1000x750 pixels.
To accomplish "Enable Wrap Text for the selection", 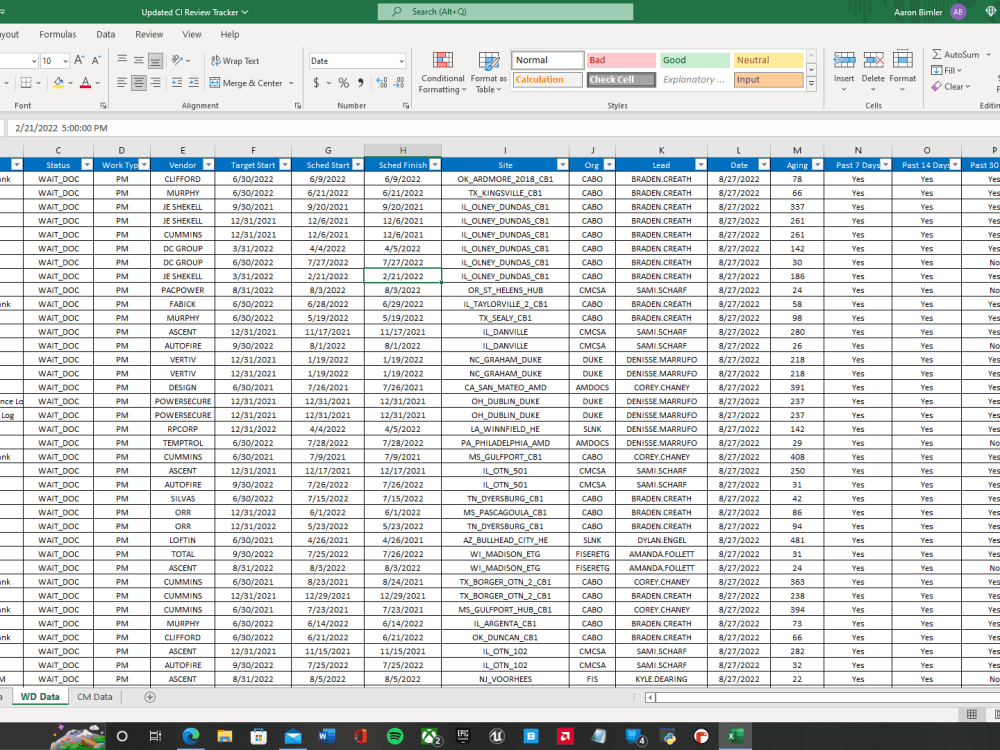I will point(237,62).
